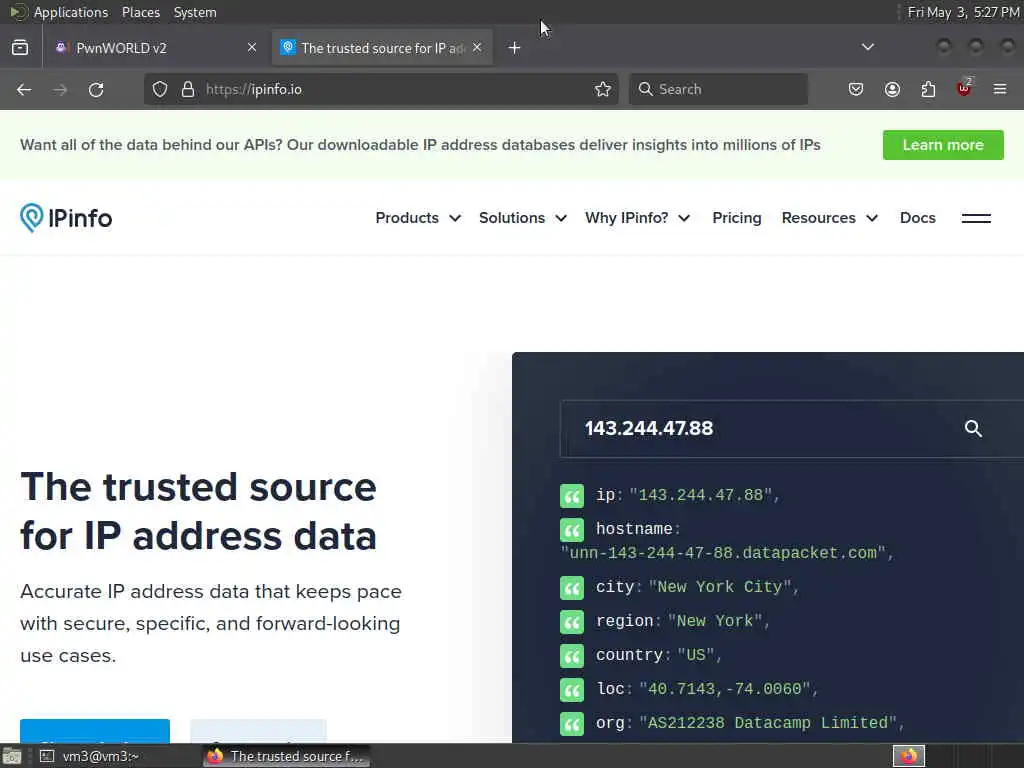The image size is (1024, 768).
Task: Open the System menu
Action: coord(195,12)
